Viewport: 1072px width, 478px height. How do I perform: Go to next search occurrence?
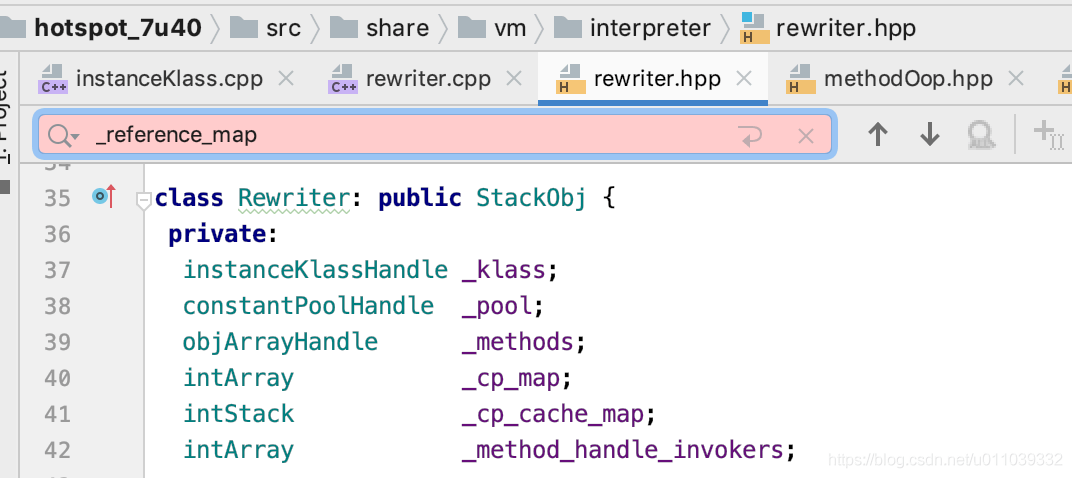point(930,135)
